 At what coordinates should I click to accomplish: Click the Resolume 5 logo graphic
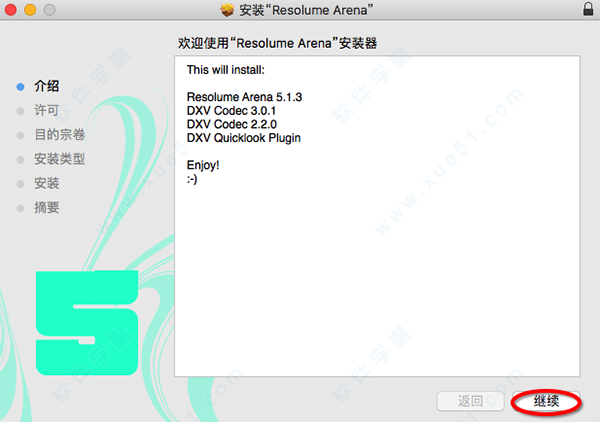tap(87, 323)
